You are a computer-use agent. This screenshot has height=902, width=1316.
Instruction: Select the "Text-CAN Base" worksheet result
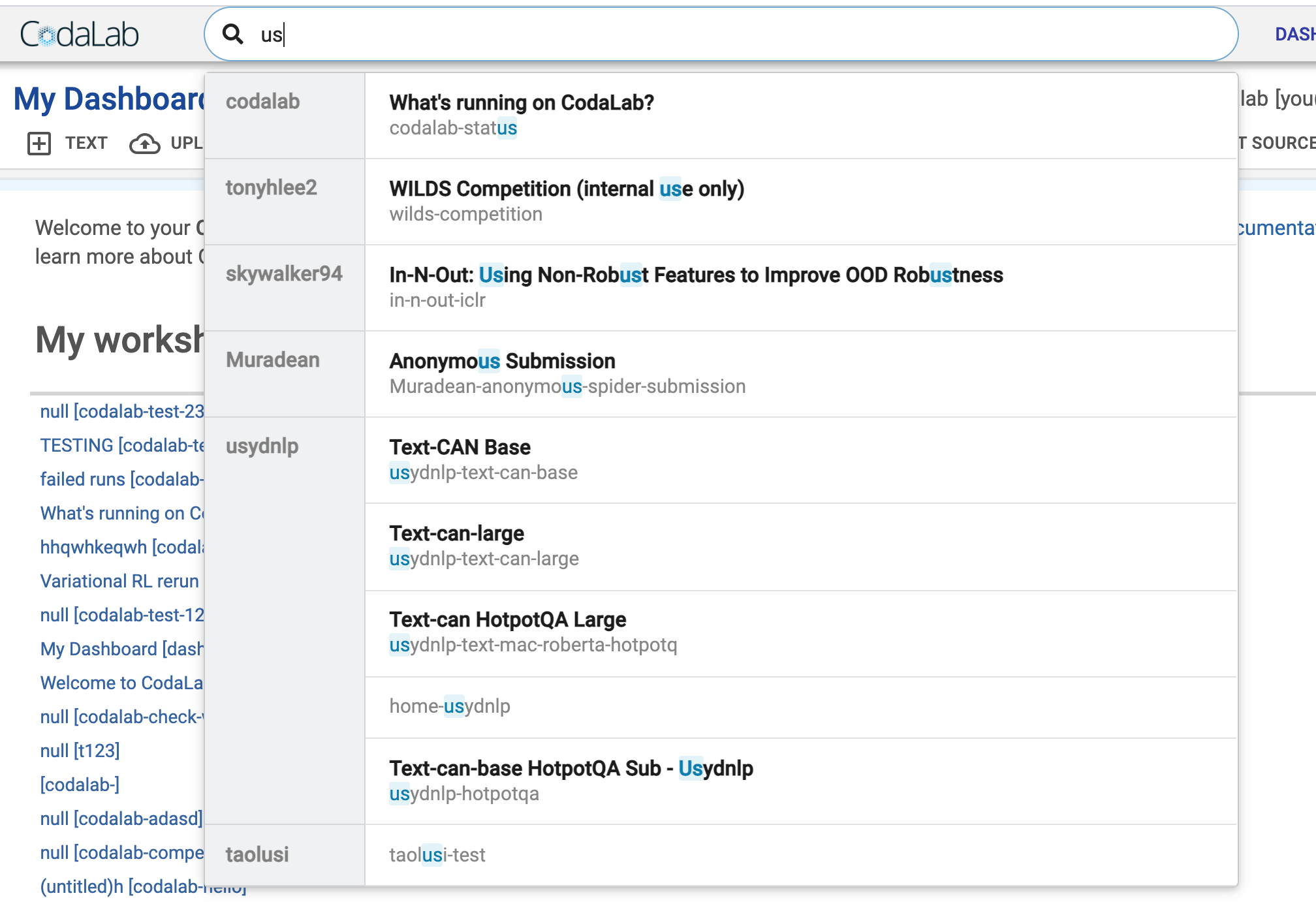click(x=460, y=447)
